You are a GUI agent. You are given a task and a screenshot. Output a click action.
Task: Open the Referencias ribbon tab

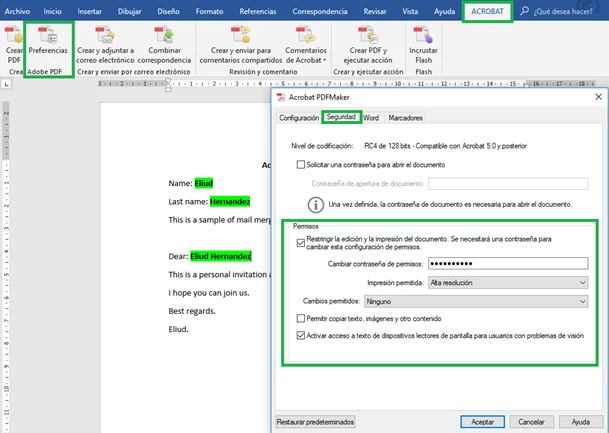(258, 11)
